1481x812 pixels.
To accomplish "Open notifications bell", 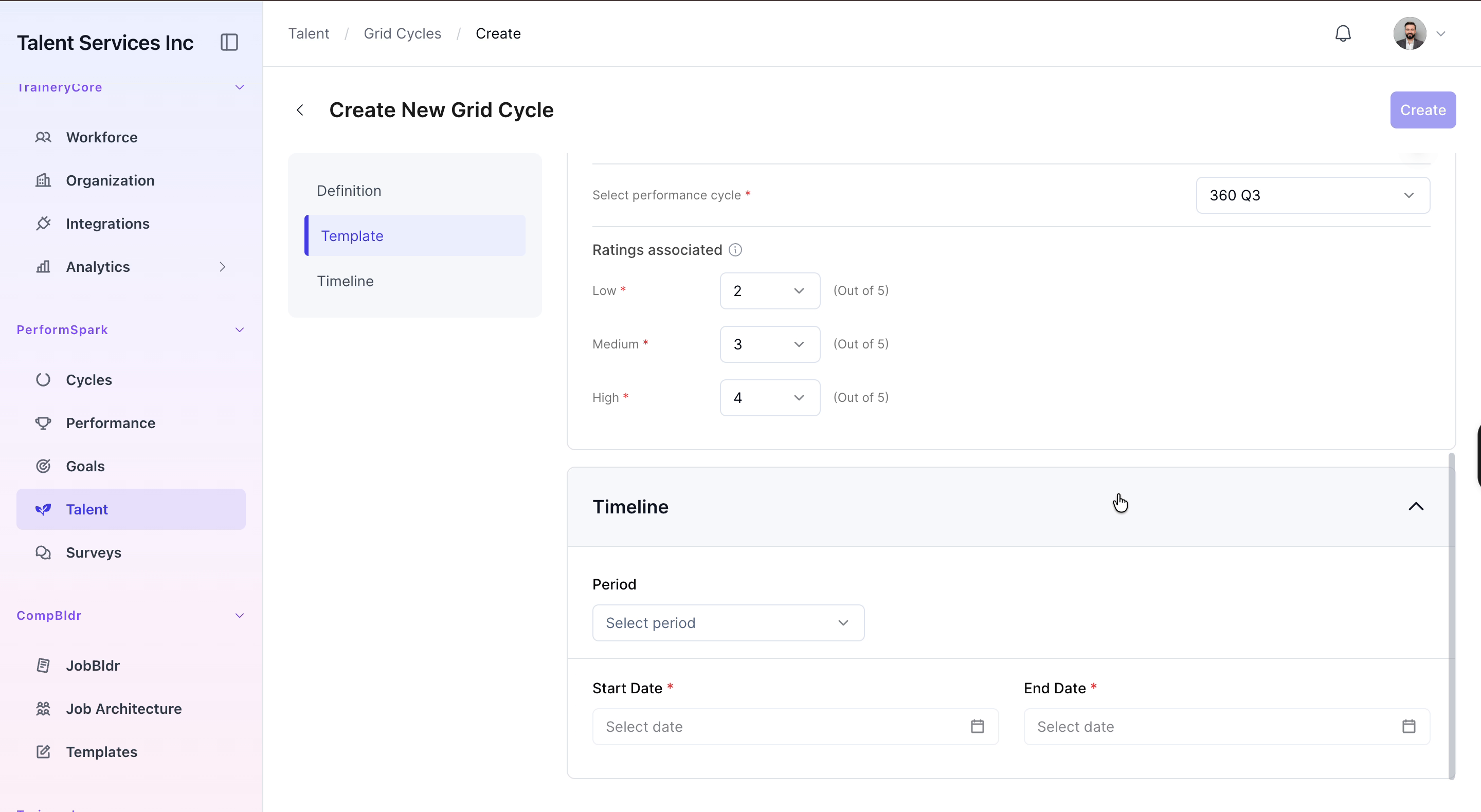I will pyautogui.click(x=1343, y=33).
